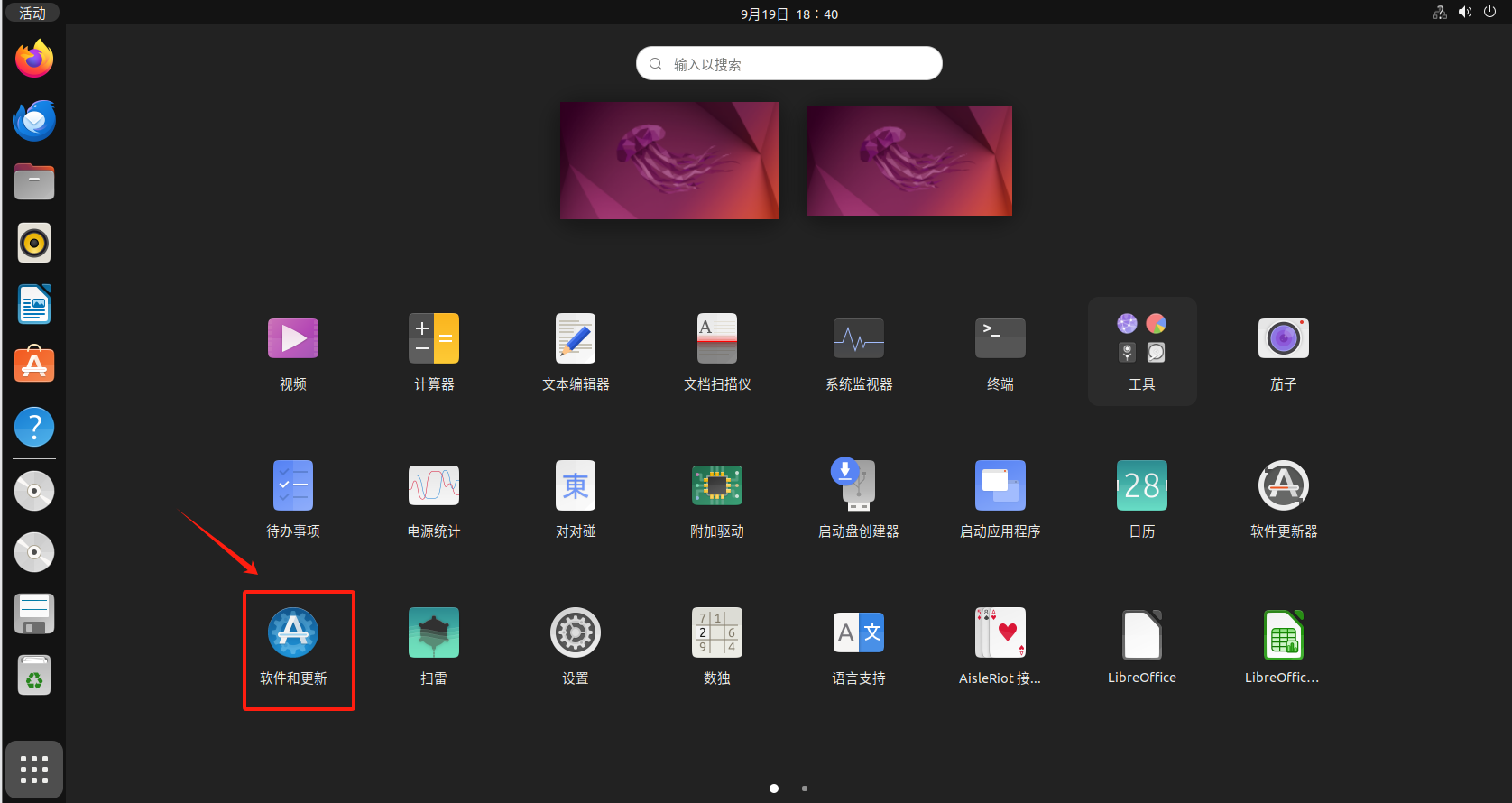Open Thunderbird mail from the dock
The height and width of the screenshot is (803, 1512).
[34, 120]
